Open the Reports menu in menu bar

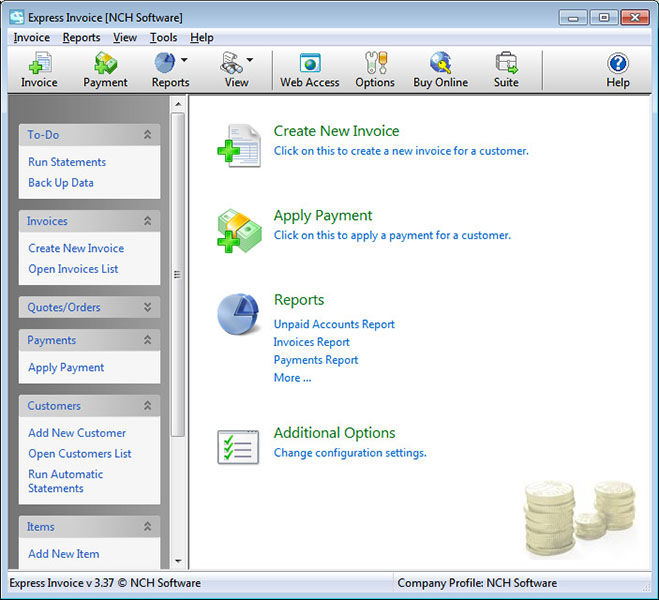[x=81, y=38]
